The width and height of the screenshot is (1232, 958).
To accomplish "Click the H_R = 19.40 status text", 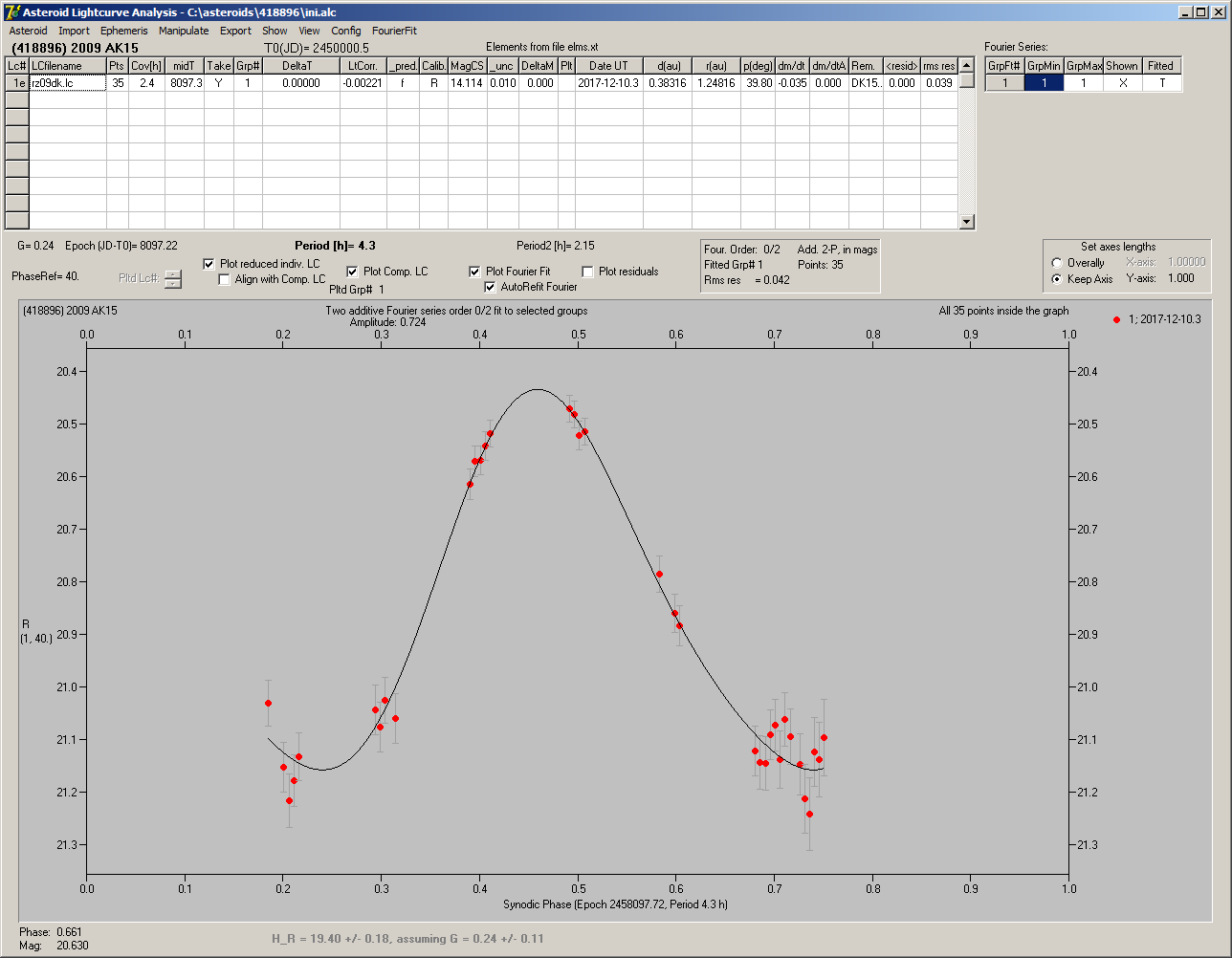I will pos(407,939).
